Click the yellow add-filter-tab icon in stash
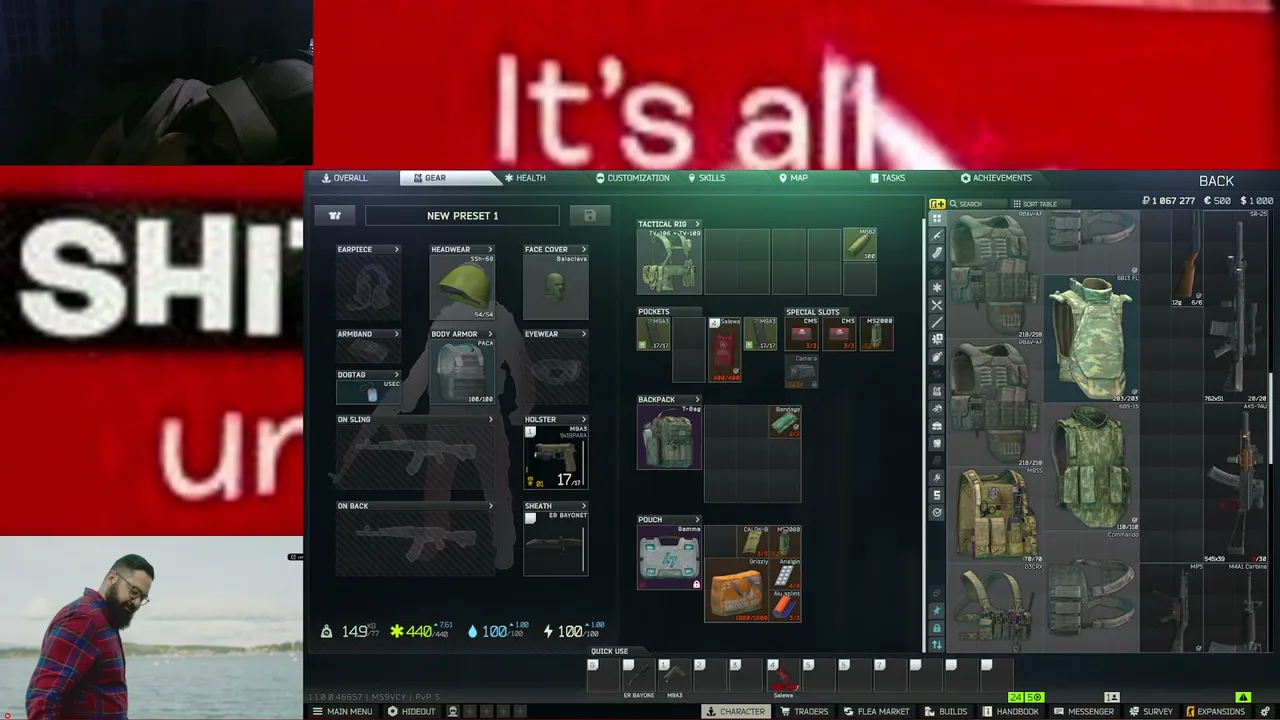The height and width of the screenshot is (720, 1280). pyautogui.click(x=937, y=204)
